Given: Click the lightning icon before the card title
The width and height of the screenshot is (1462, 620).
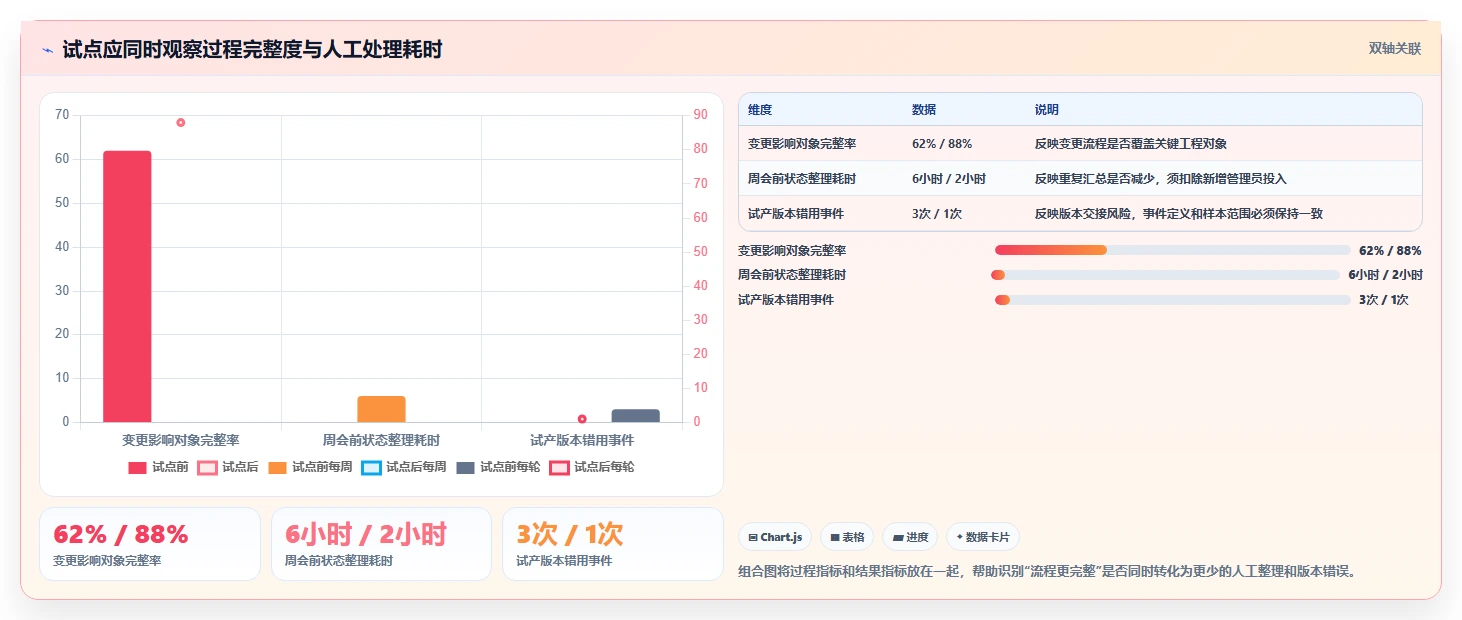Looking at the screenshot, I should (x=48, y=50).
